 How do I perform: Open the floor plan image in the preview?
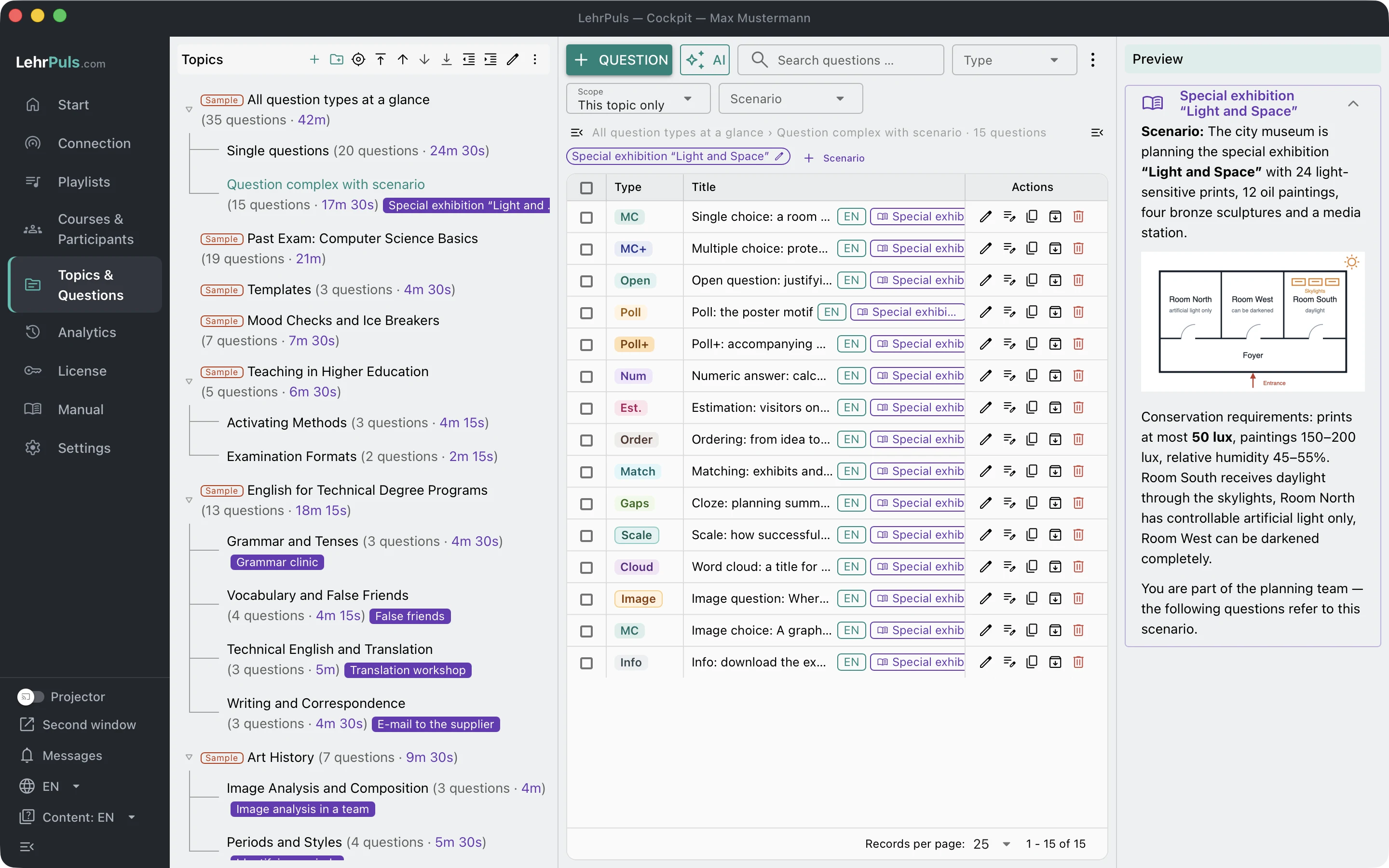(x=1253, y=322)
